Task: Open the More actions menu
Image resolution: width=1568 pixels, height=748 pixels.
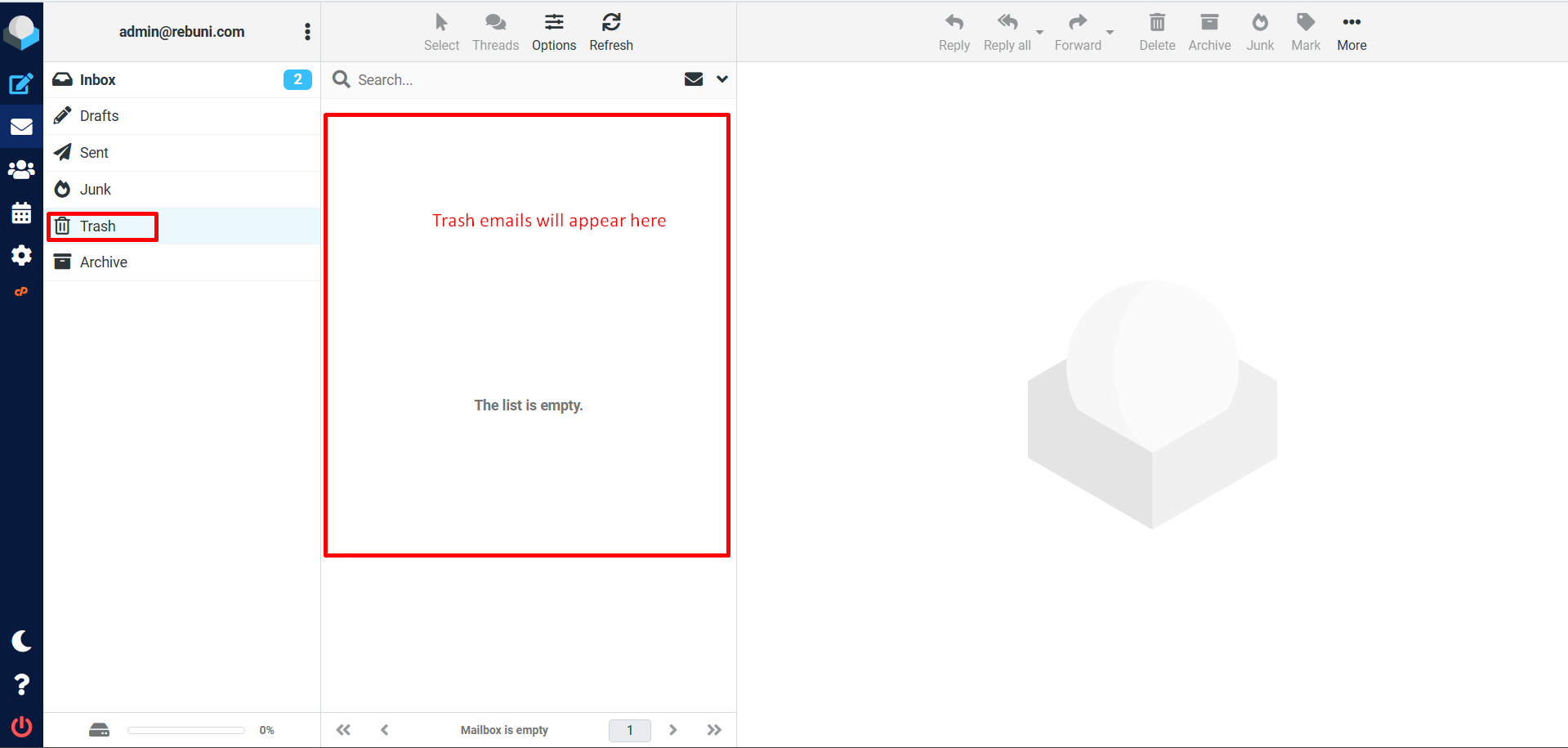Action: tap(1351, 31)
